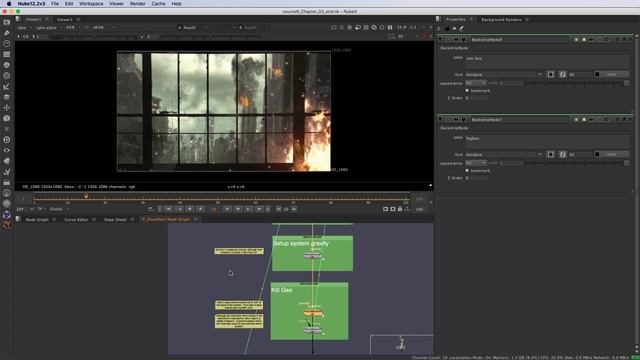Toggle green indicator on BackdropNode6 header

[576, 40]
